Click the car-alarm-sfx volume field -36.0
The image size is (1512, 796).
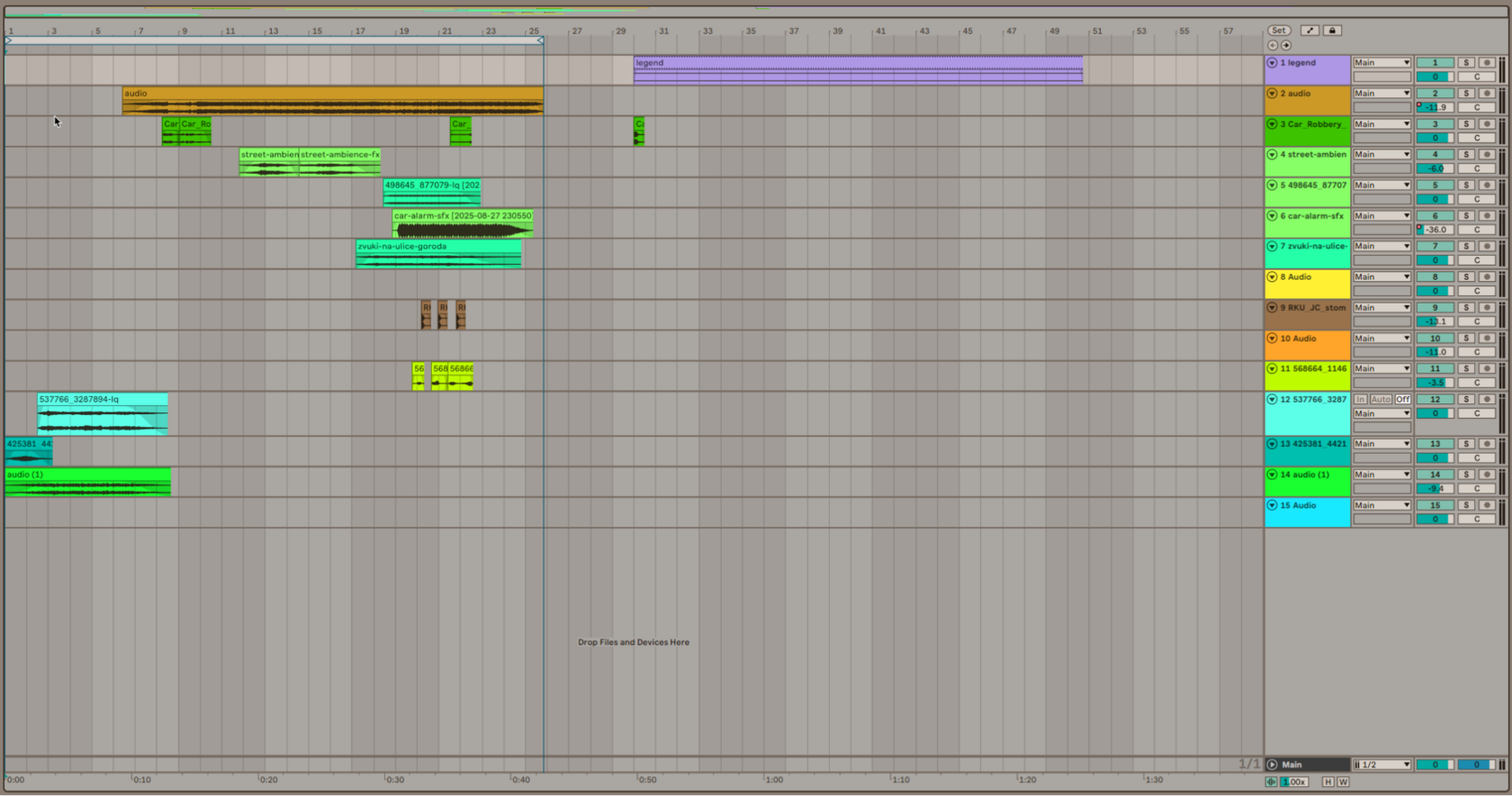pyautogui.click(x=1435, y=230)
